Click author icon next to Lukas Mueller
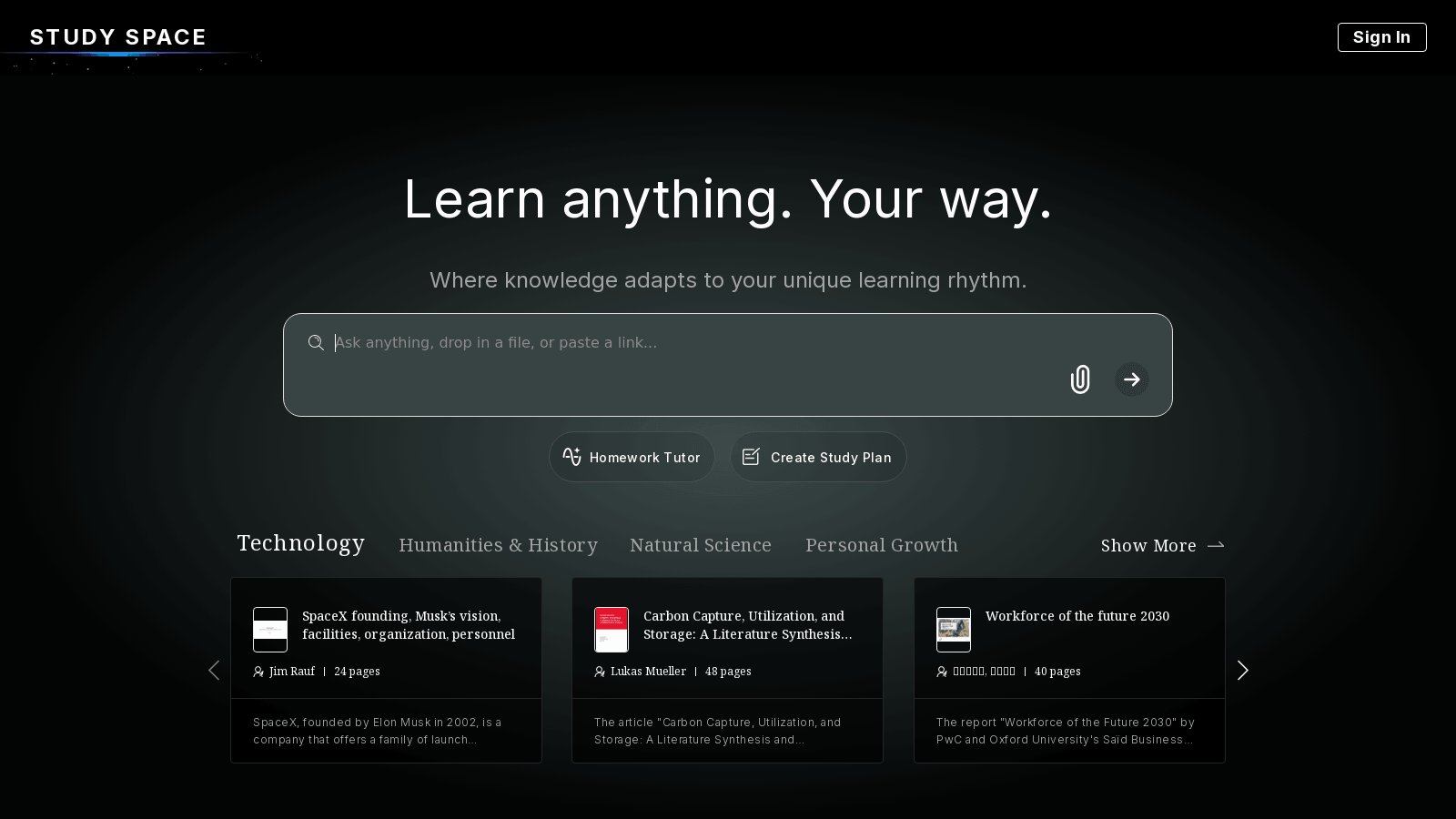The height and width of the screenshot is (819, 1456). tap(600, 672)
